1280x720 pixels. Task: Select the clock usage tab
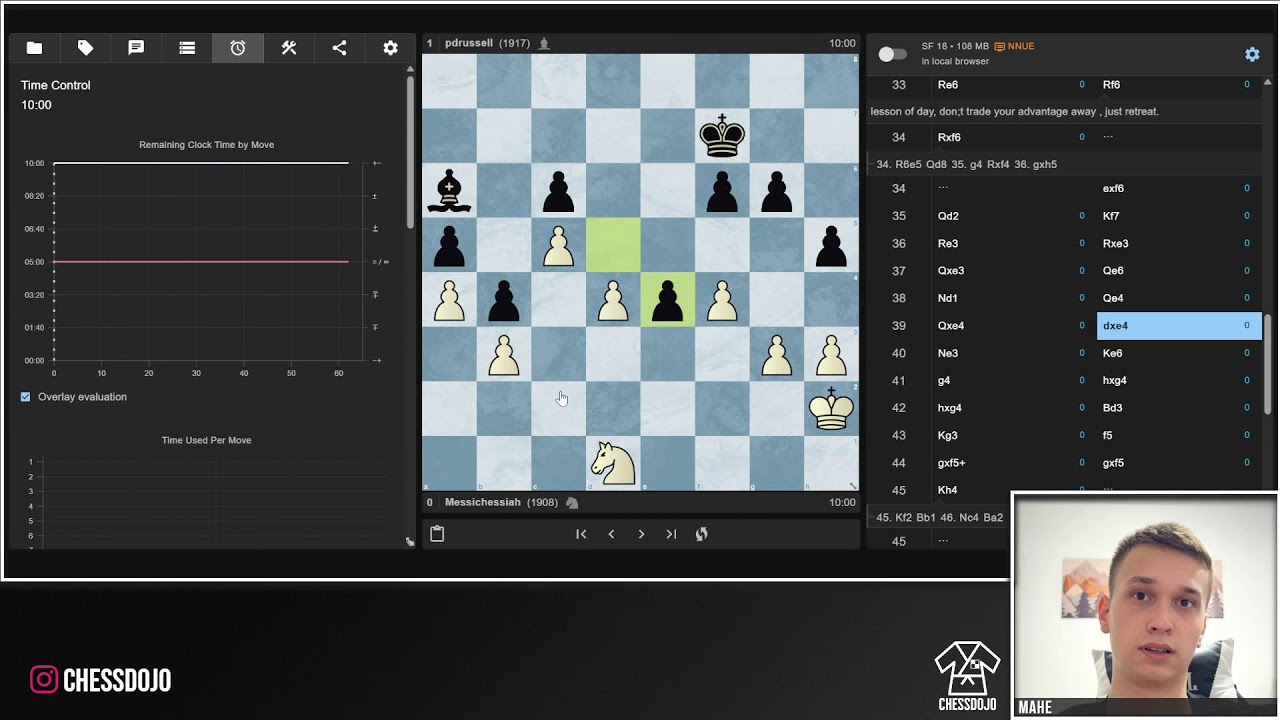tap(238, 48)
